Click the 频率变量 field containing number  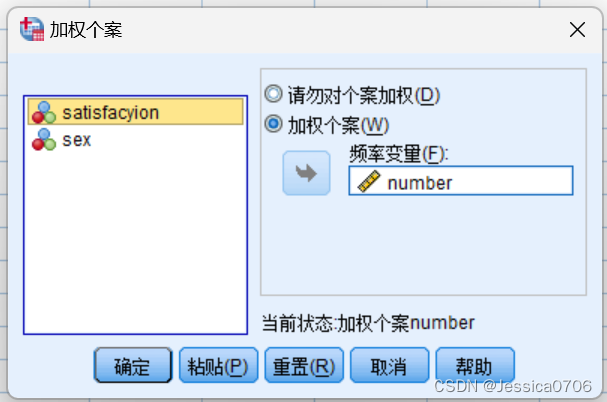click(x=461, y=181)
